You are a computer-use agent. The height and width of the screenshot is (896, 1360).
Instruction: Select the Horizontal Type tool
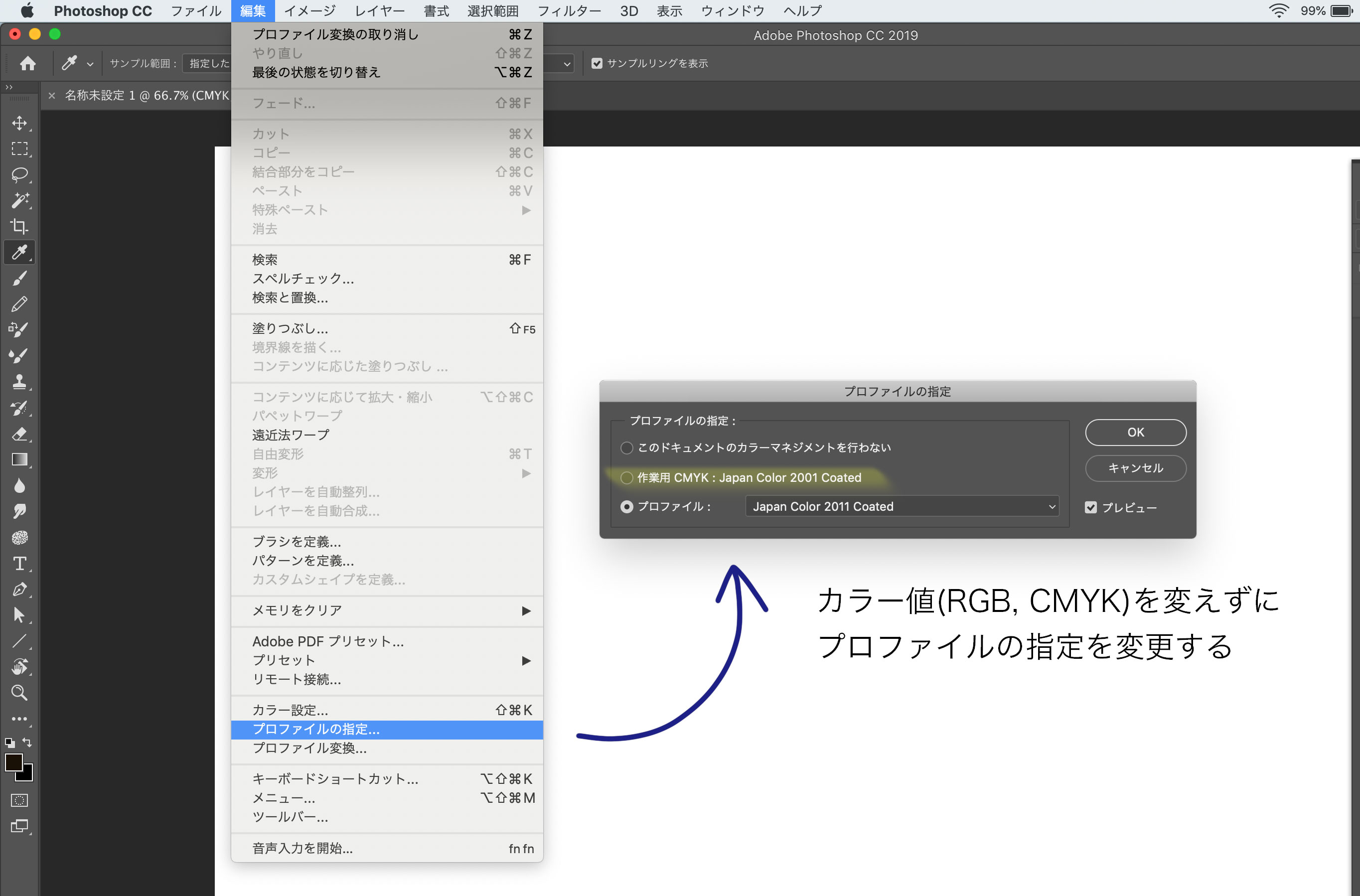click(19, 564)
